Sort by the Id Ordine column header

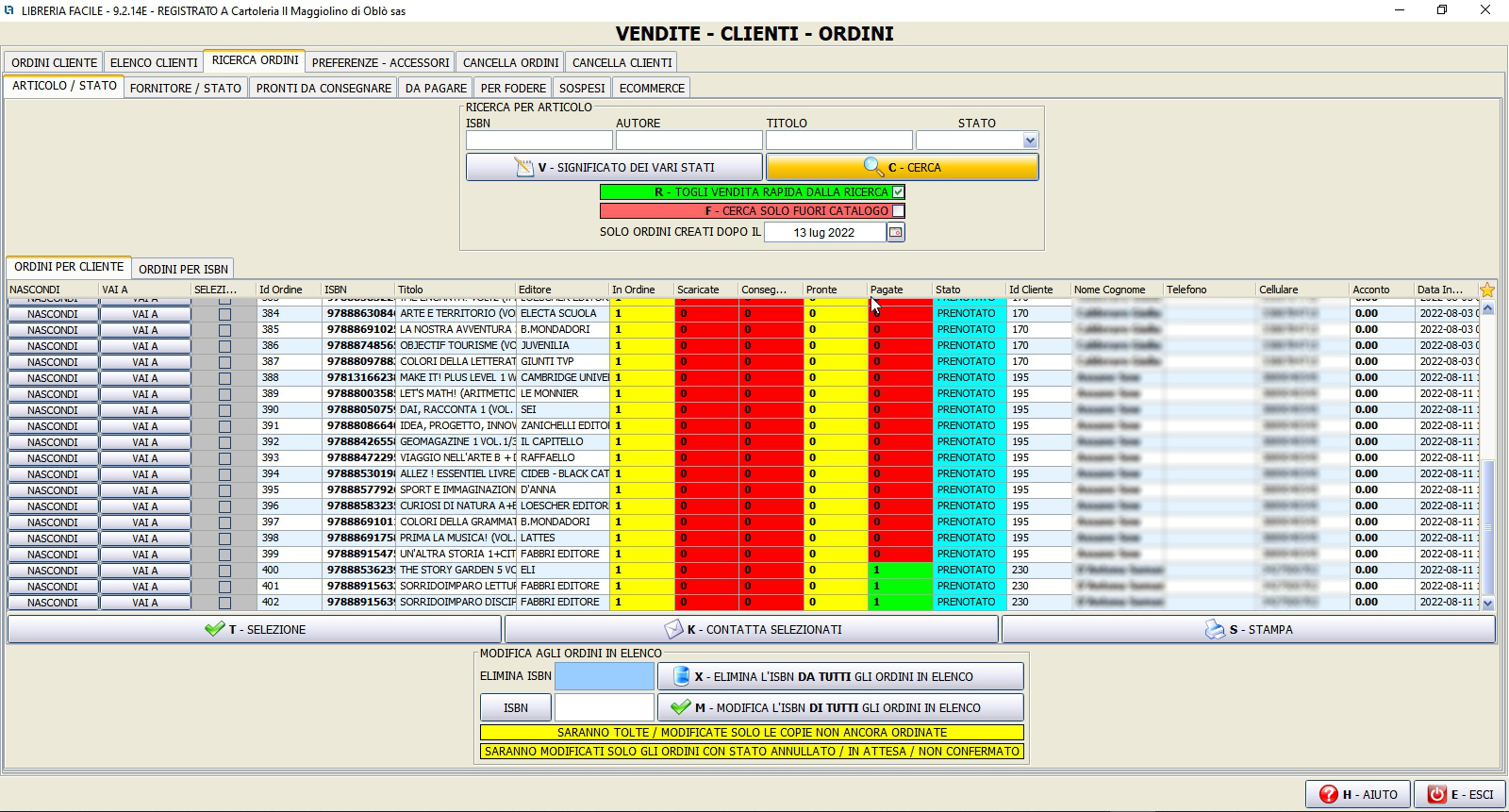289,290
